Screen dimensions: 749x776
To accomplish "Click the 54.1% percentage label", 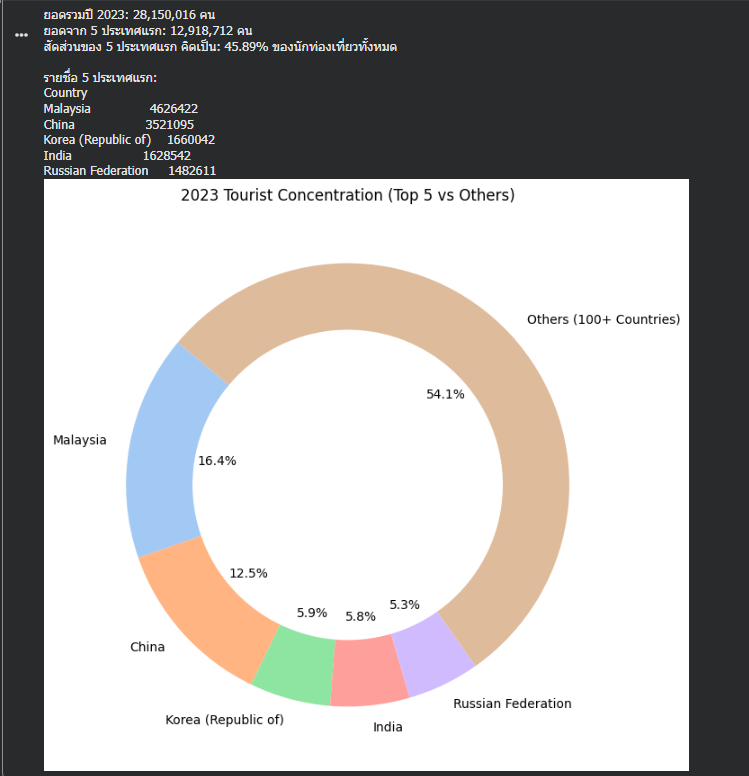I will pyautogui.click(x=445, y=395).
